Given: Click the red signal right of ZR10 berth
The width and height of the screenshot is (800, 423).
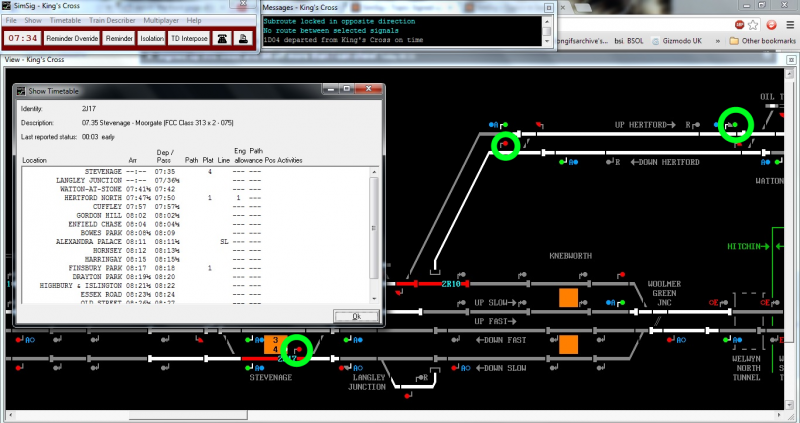Looking at the screenshot, I should click(620, 276).
